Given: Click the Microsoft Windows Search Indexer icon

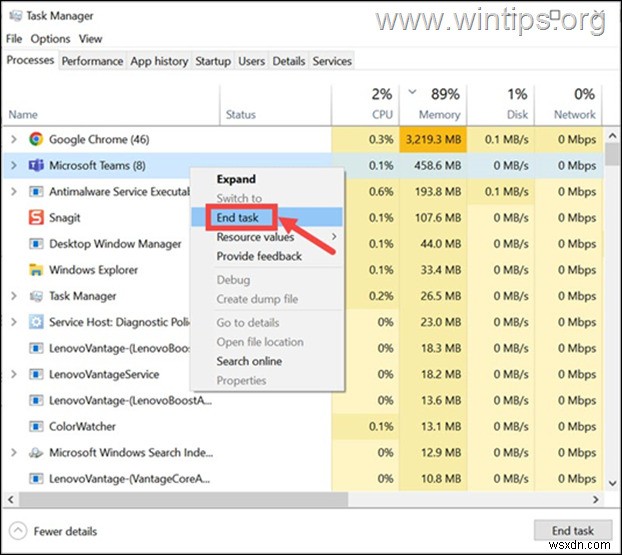Looking at the screenshot, I should click(x=36, y=453).
